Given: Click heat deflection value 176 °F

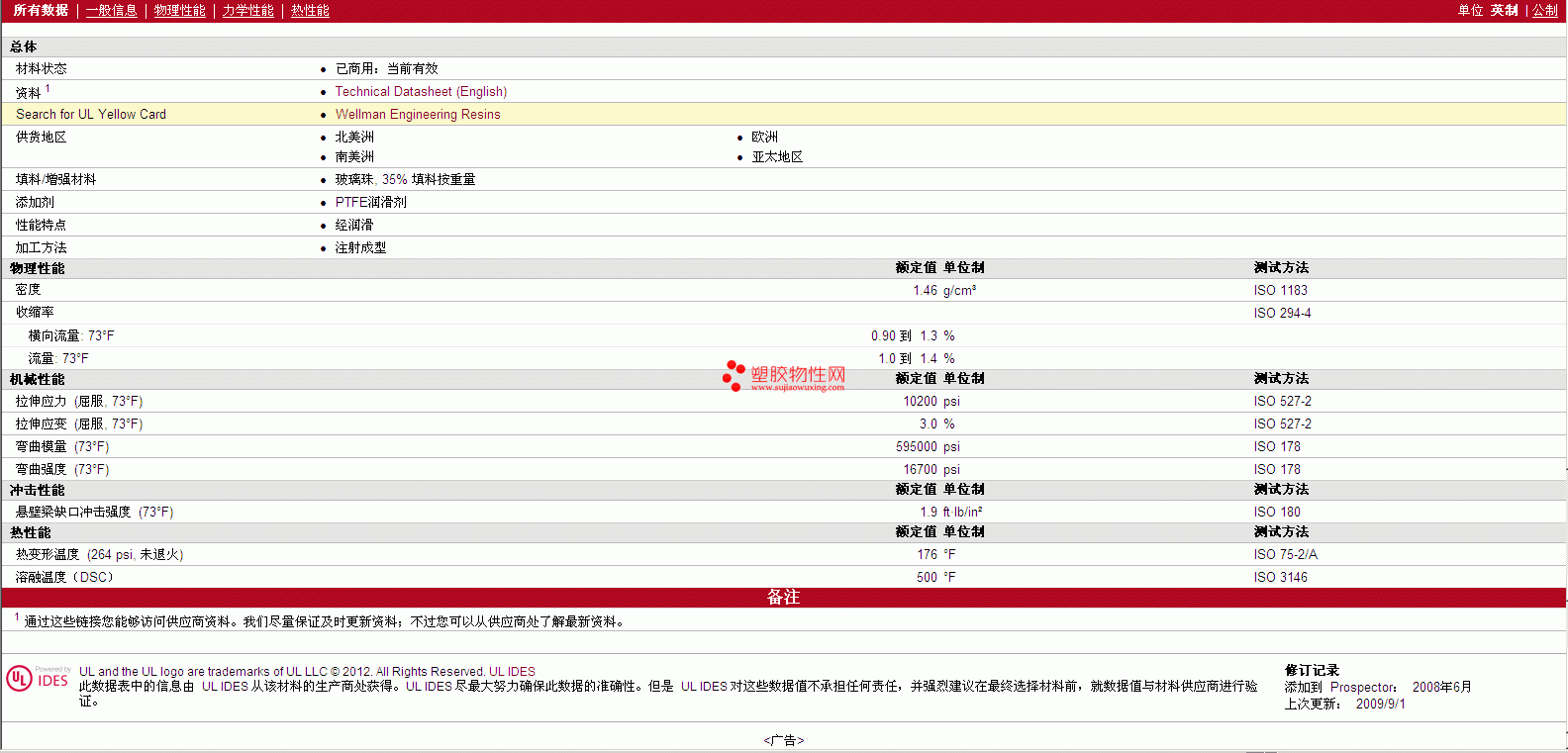Looking at the screenshot, I should point(936,554).
